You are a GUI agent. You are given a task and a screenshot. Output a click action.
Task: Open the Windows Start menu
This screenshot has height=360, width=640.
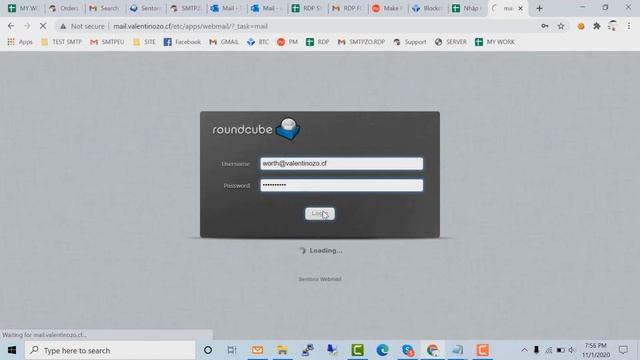click(12, 350)
